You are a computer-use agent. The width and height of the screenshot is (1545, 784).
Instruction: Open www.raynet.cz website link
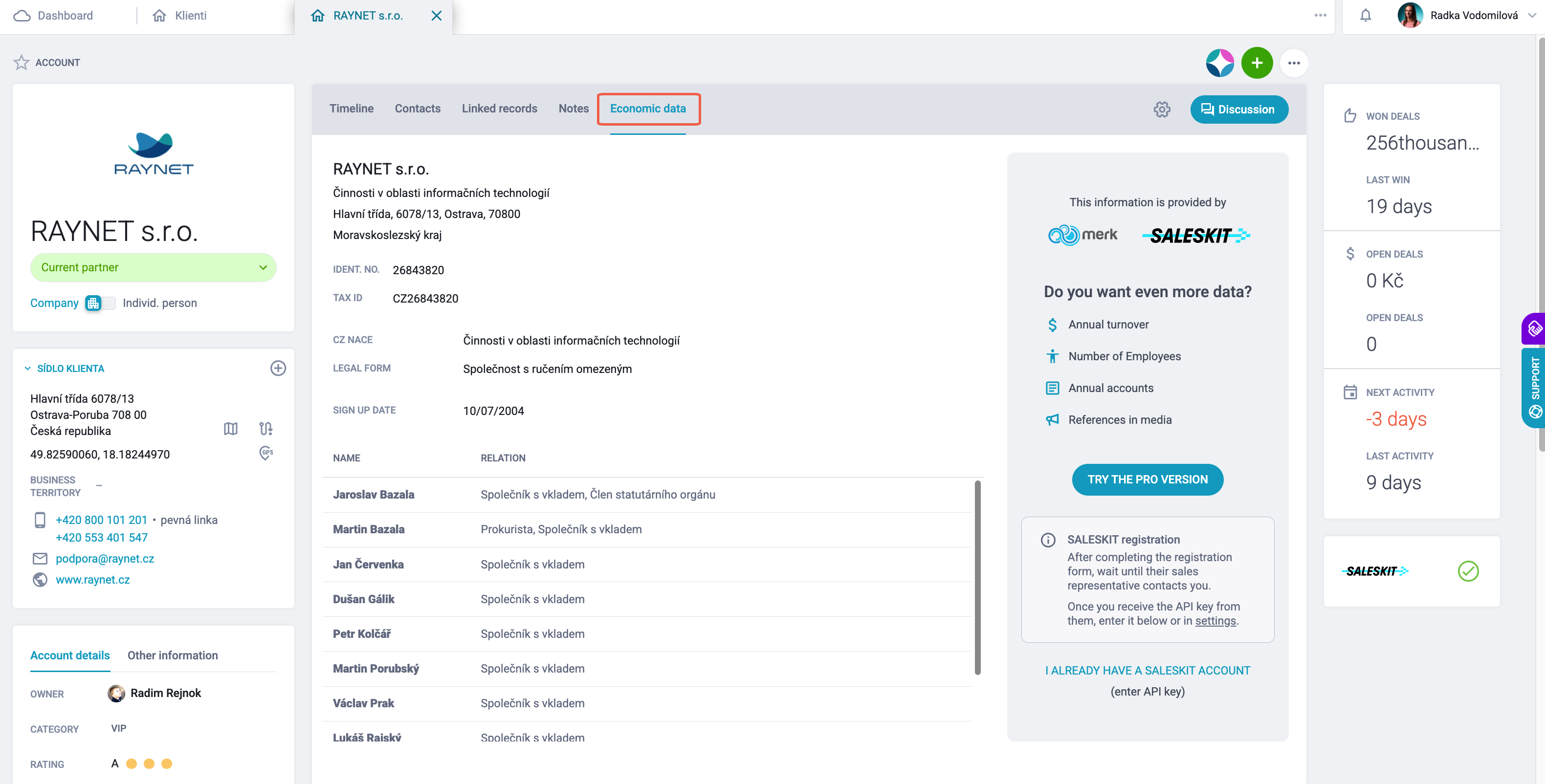coord(93,580)
